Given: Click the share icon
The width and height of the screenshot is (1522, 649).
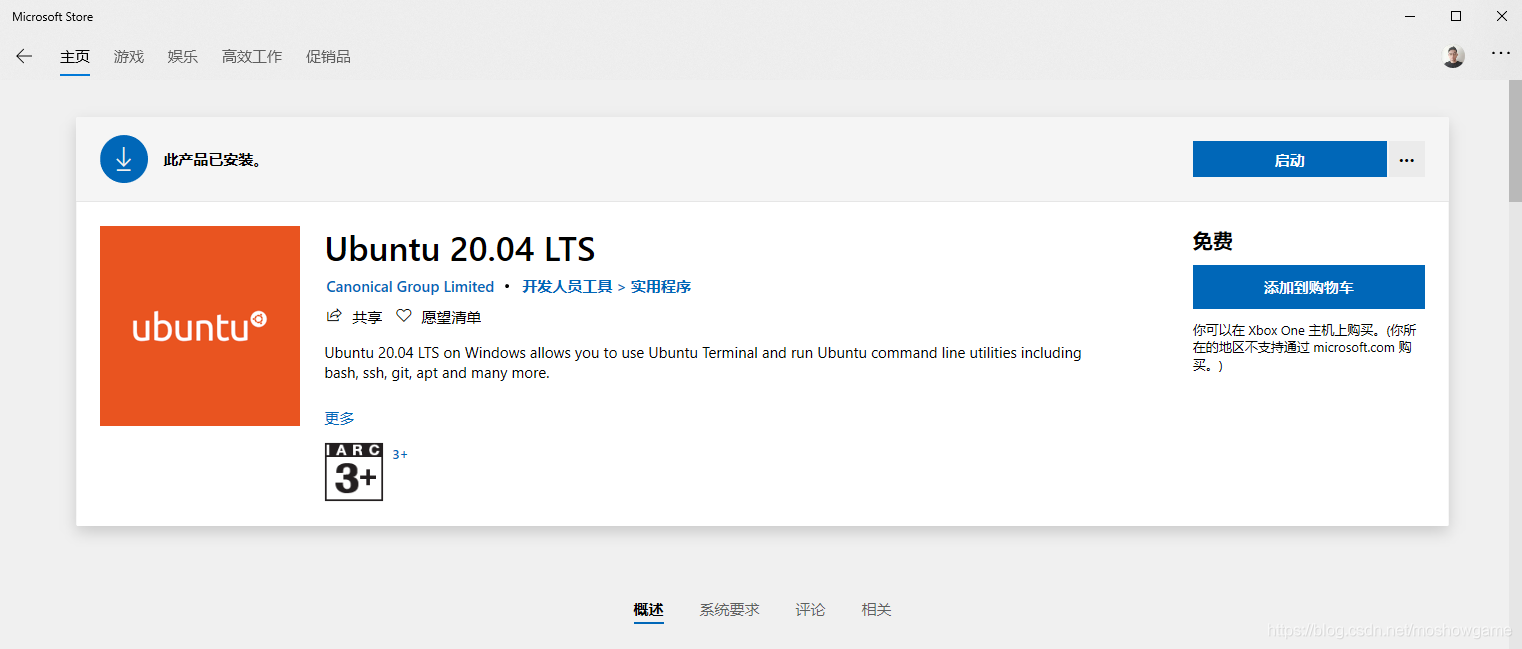Looking at the screenshot, I should (335, 316).
